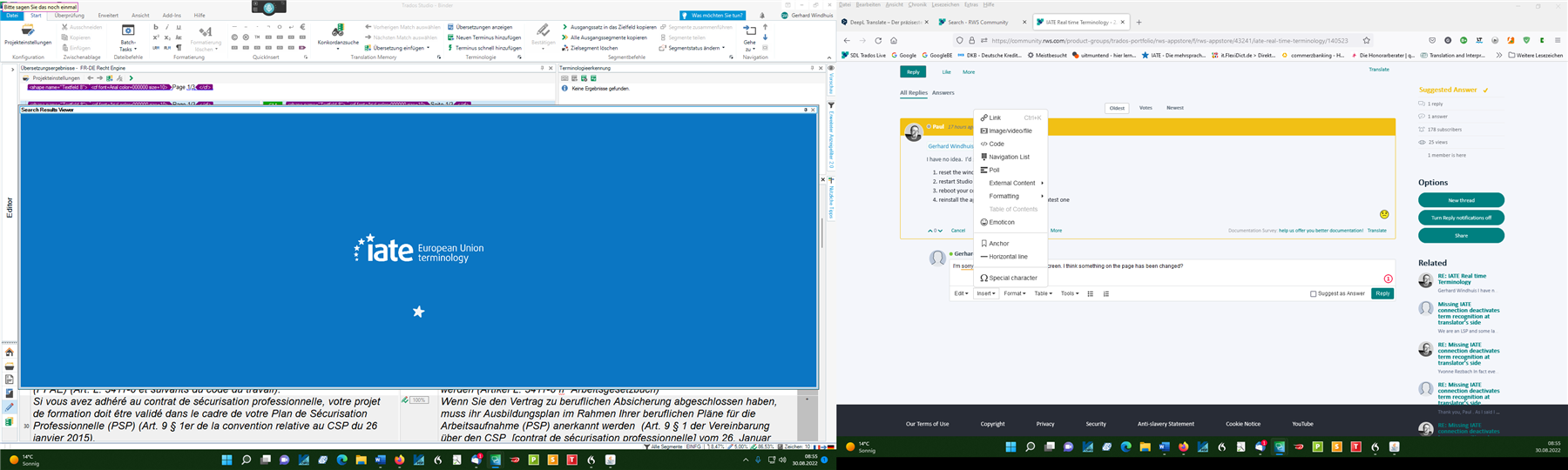Choose Image/video/file from the Insert menu
The image size is (1568, 470).
point(1010,131)
